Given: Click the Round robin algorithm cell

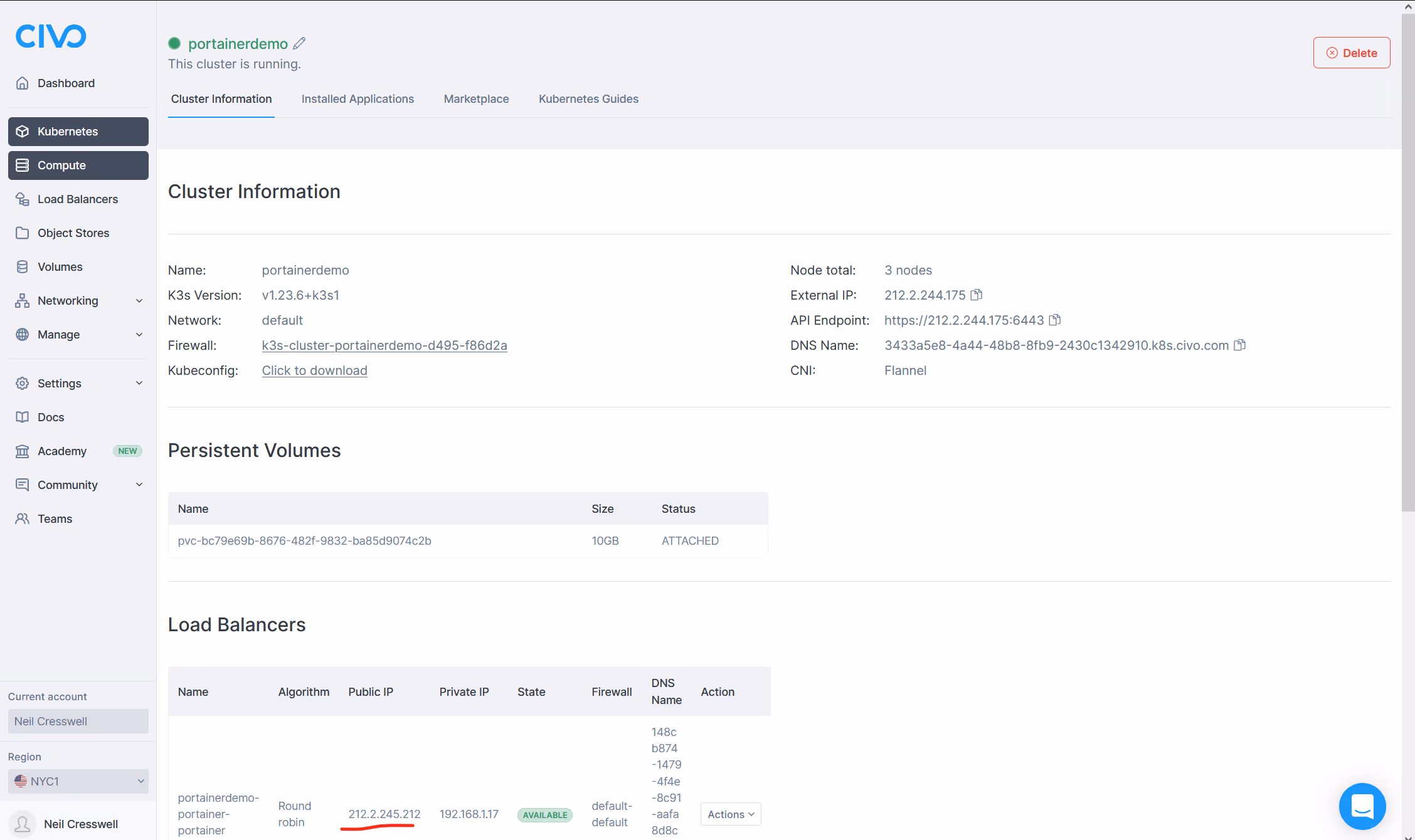Looking at the screenshot, I should point(295,814).
